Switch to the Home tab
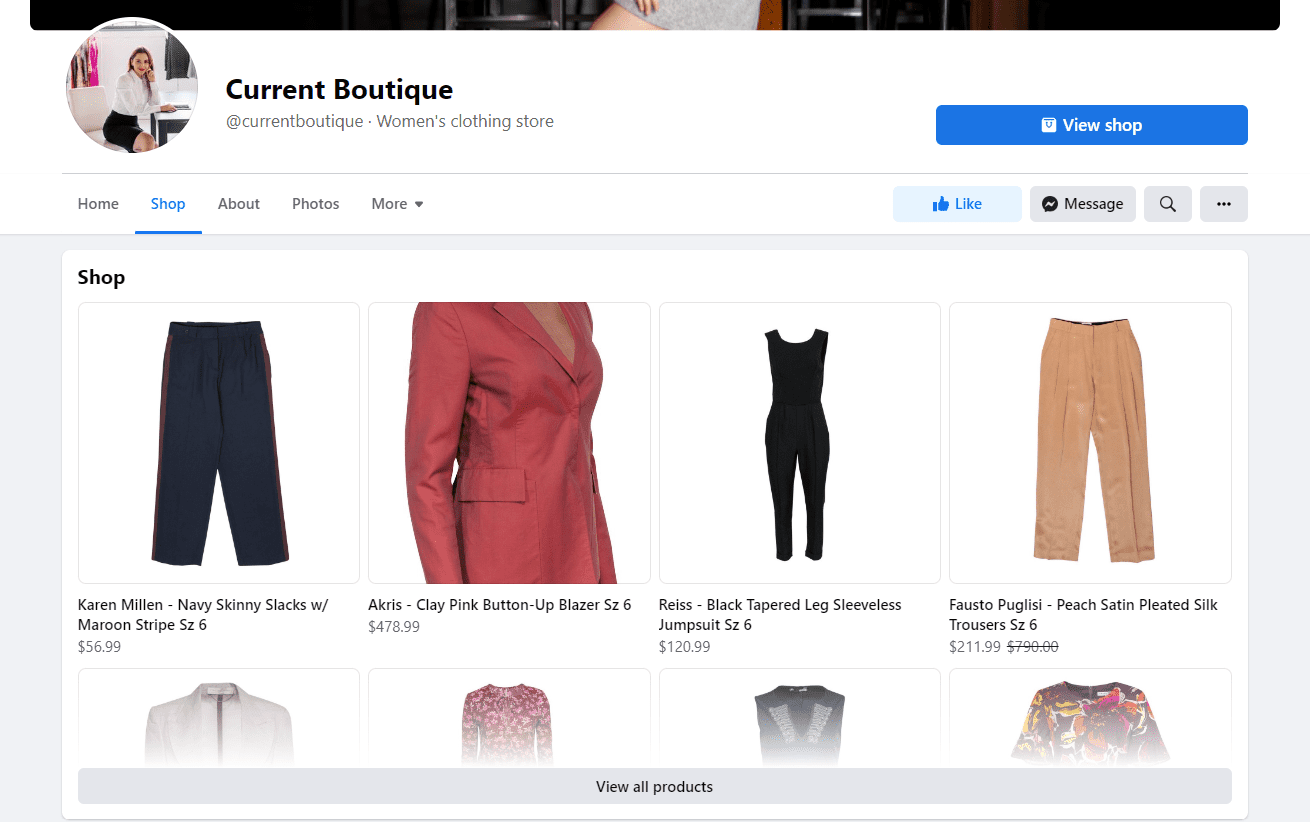This screenshot has width=1310, height=822. pos(98,203)
